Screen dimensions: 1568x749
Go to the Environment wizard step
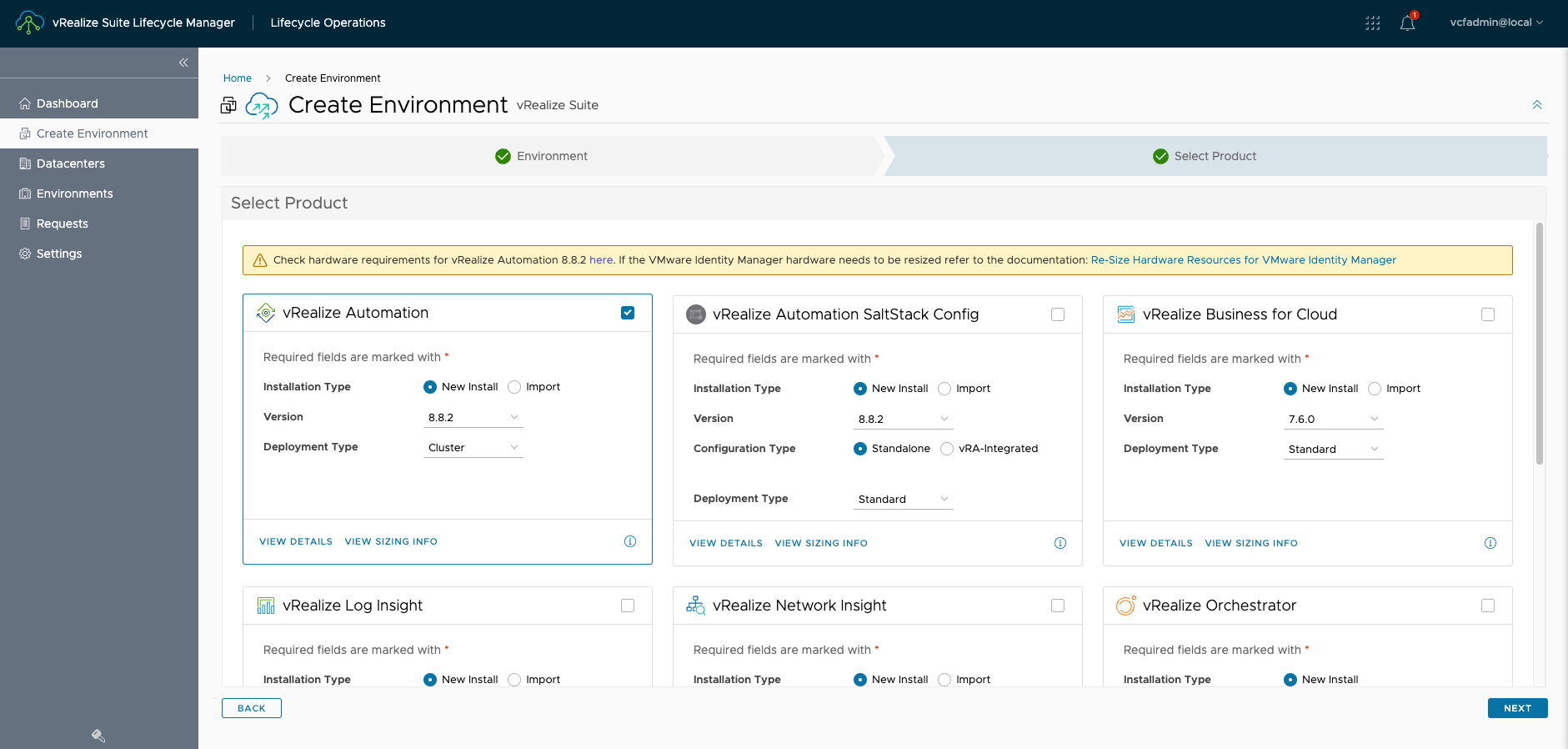tap(550, 156)
